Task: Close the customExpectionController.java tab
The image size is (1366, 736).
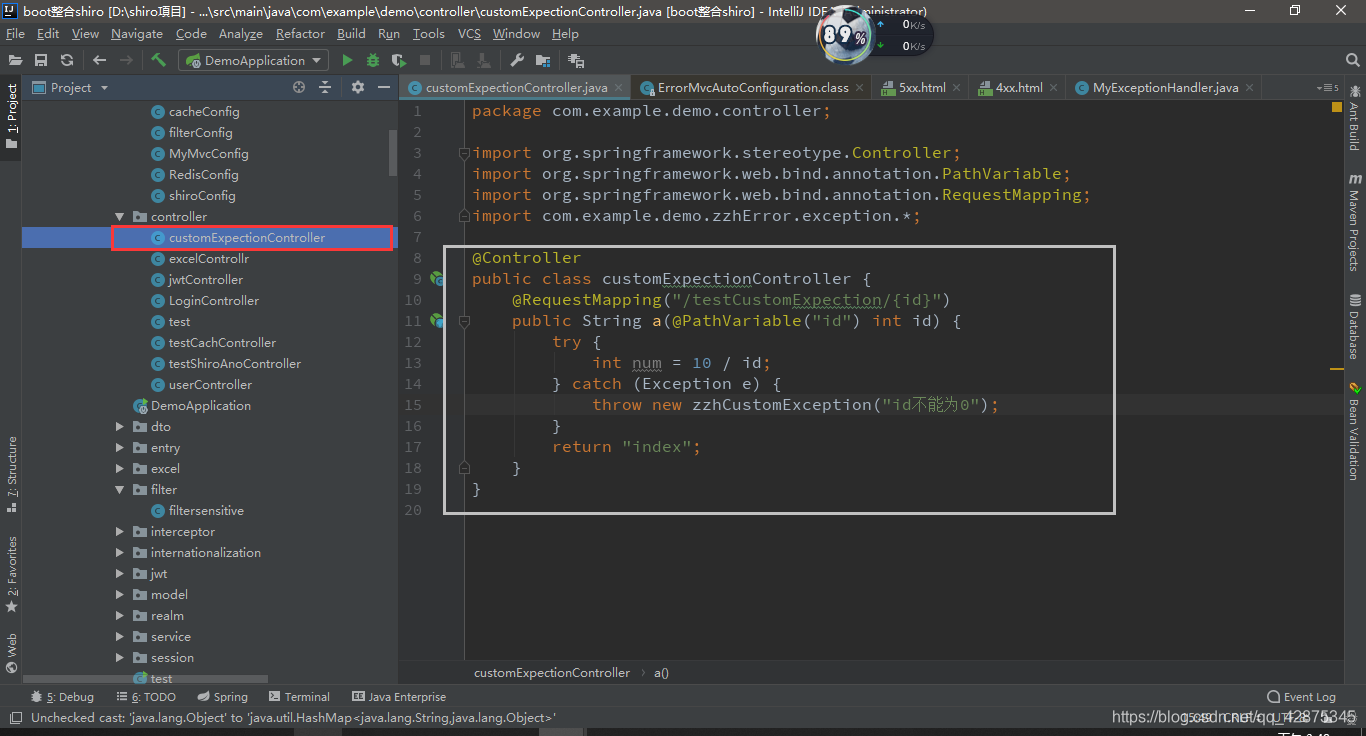Action: 620,88
